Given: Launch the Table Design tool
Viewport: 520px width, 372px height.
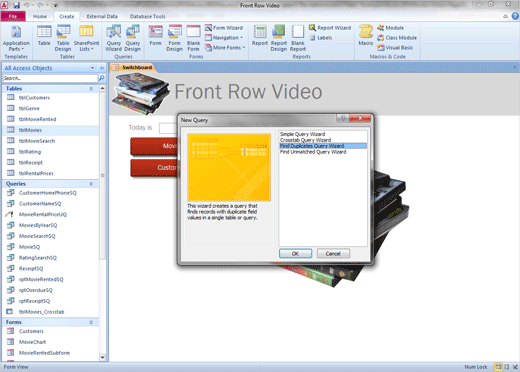Looking at the screenshot, I should click(x=63, y=39).
